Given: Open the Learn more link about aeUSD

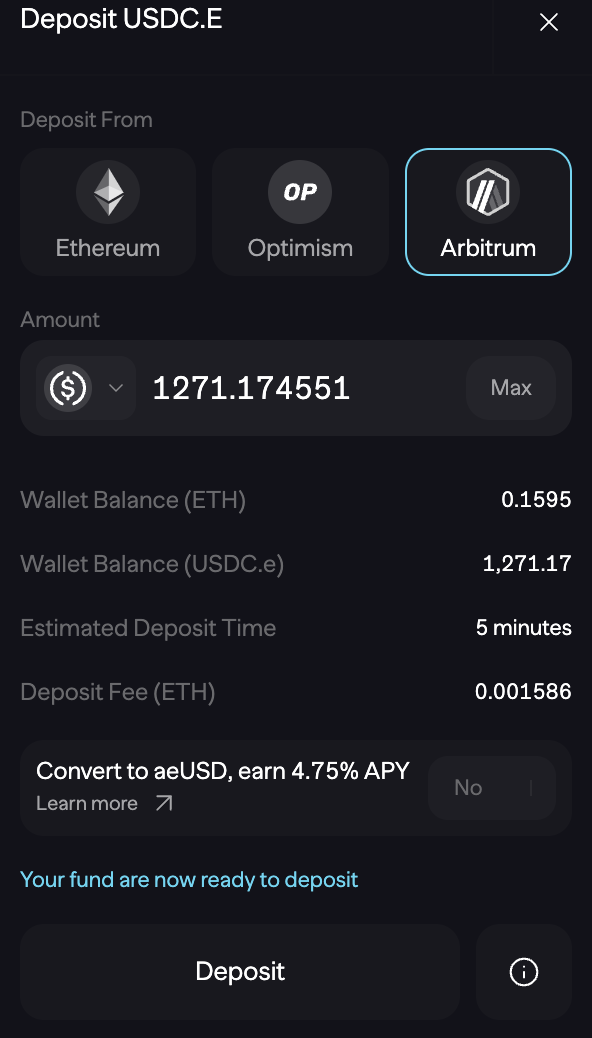Looking at the screenshot, I should (86, 802).
